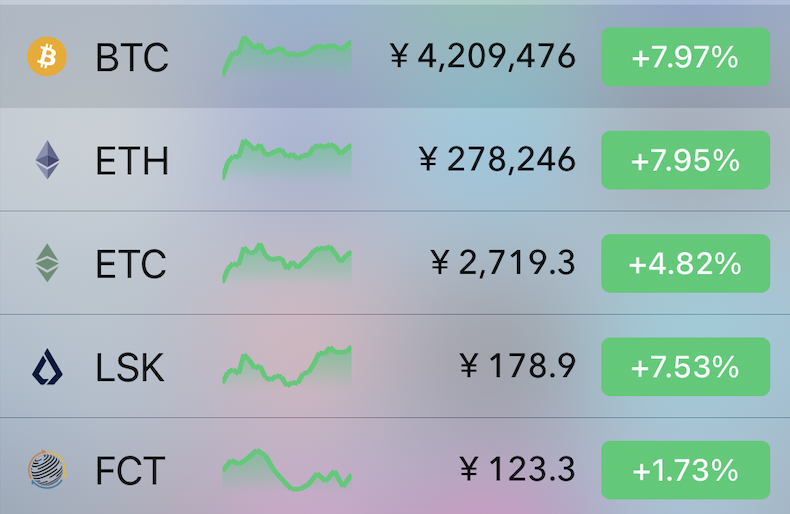Screen dimensions: 790x514
Task: Click the Factom globe icon
Action: 47,470
